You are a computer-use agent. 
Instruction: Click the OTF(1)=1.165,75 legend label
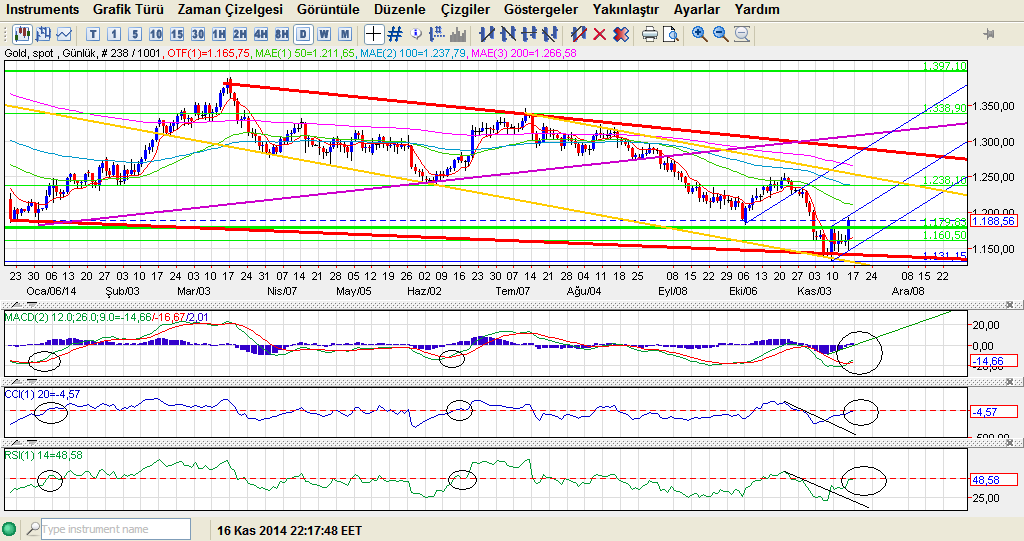click(x=208, y=53)
